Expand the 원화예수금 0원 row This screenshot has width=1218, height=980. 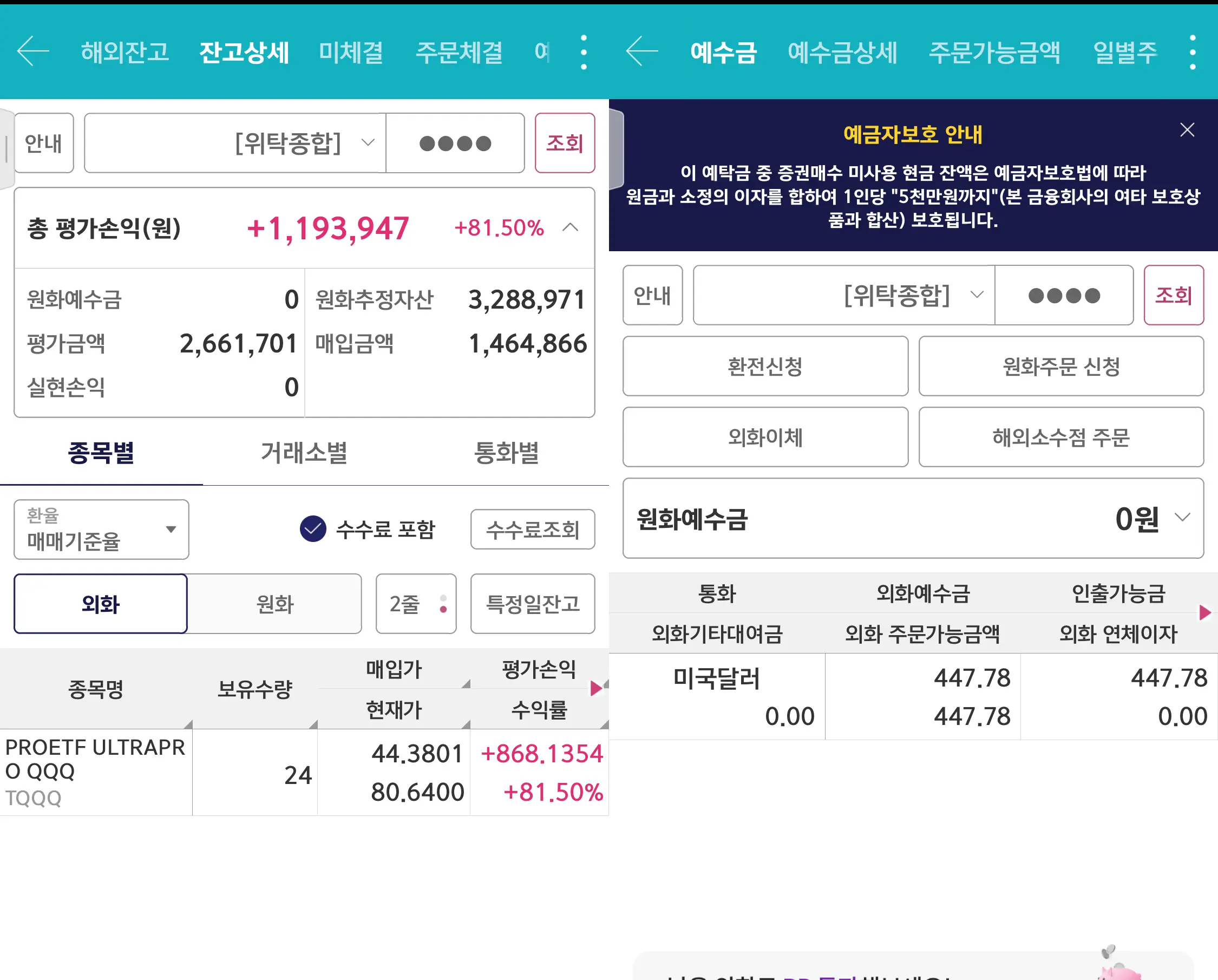pos(1182,518)
